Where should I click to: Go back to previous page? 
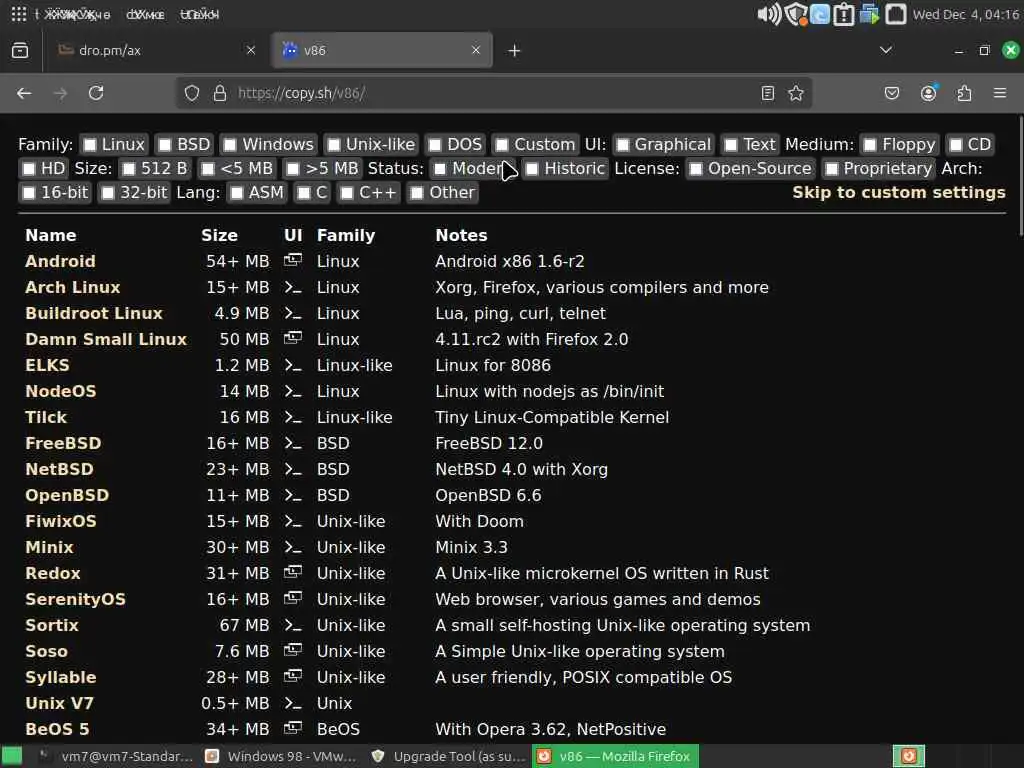point(24,93)
